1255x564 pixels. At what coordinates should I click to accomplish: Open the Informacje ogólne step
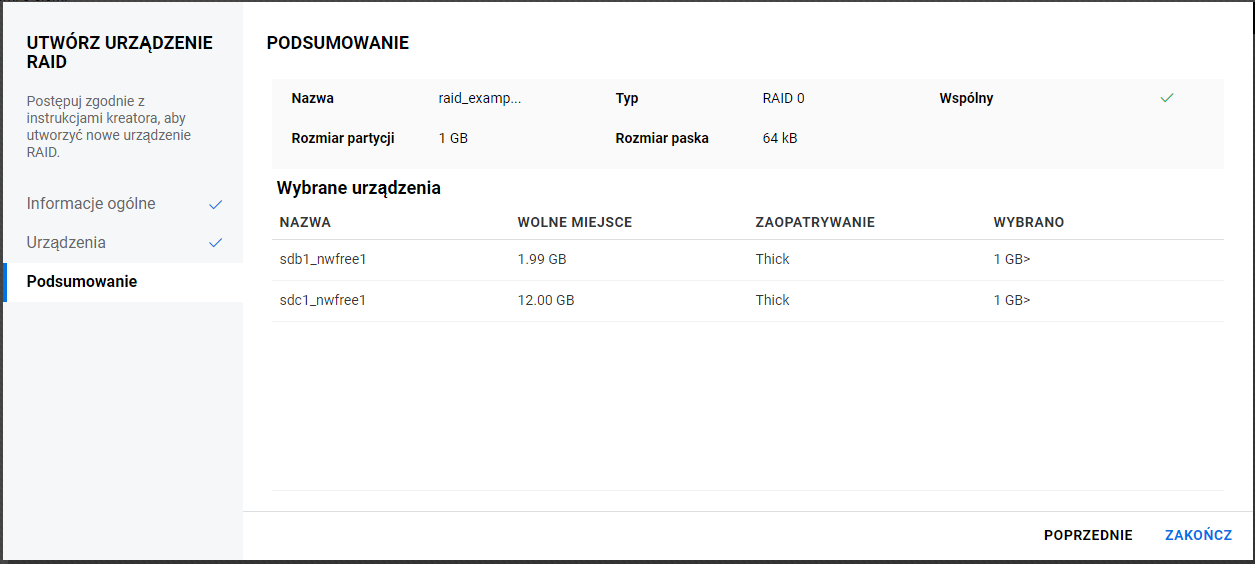[x=91, y=204]
